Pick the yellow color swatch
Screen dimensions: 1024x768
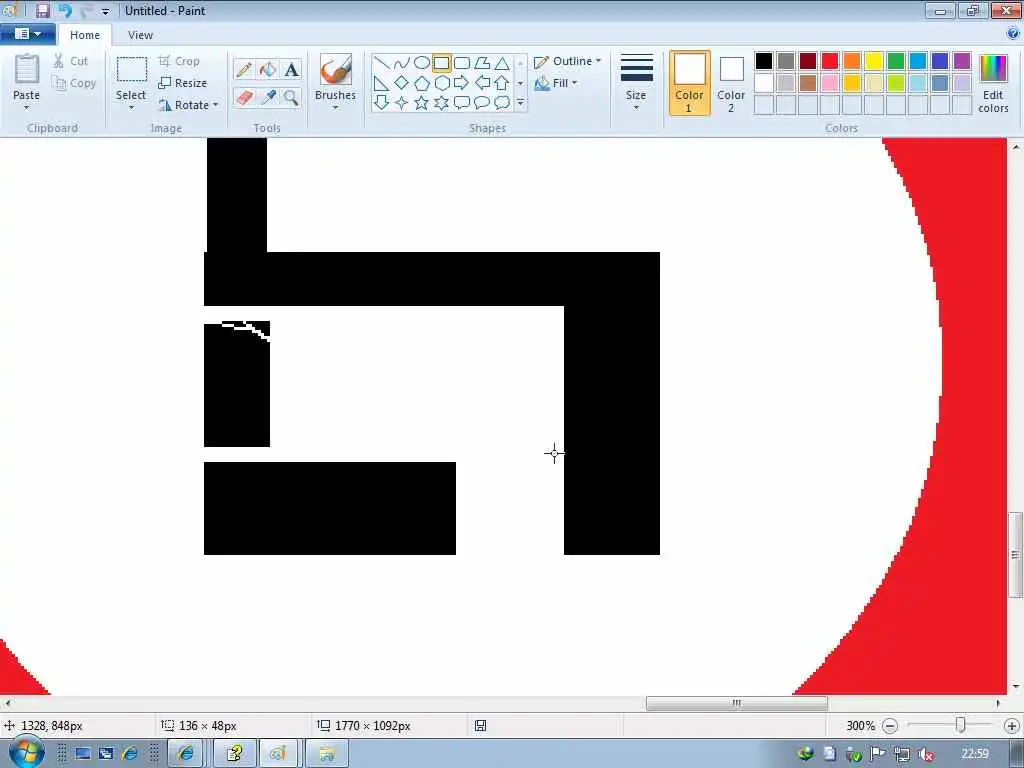point(874,61)
